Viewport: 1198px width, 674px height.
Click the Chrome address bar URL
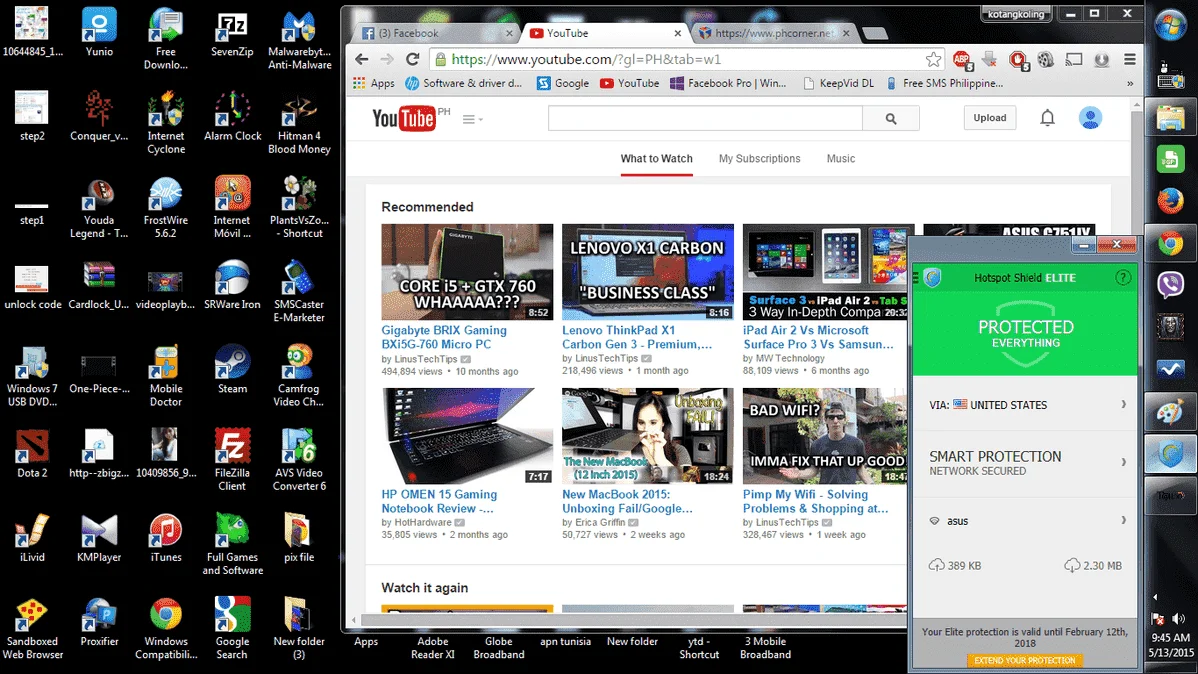pyautogui.click(x=587, y=60)
